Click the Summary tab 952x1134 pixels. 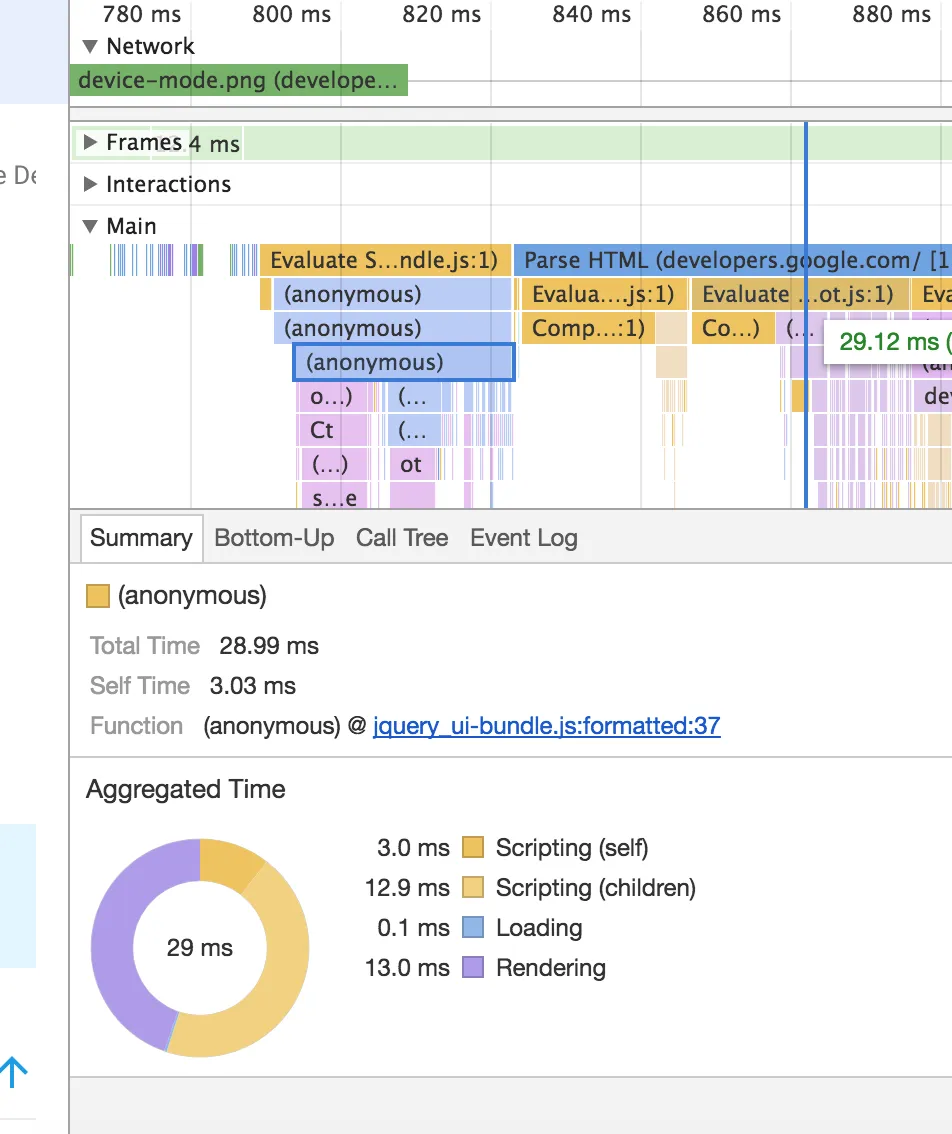(141, 538)
